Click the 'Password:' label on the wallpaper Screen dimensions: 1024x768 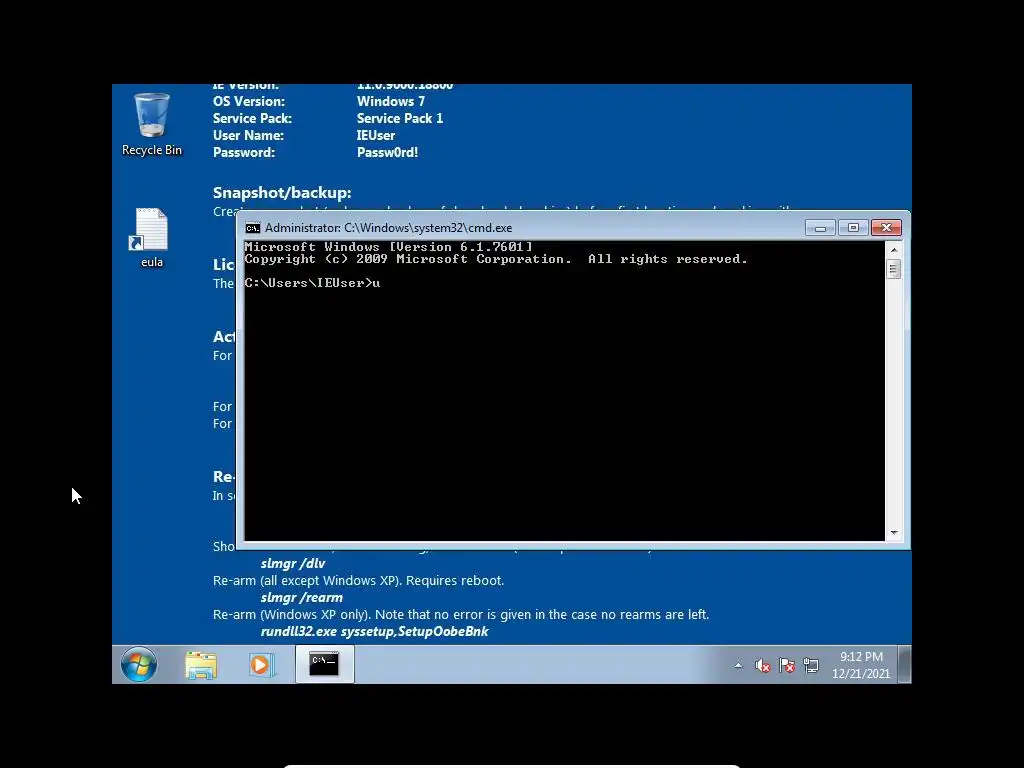click(x=244, y=152)
